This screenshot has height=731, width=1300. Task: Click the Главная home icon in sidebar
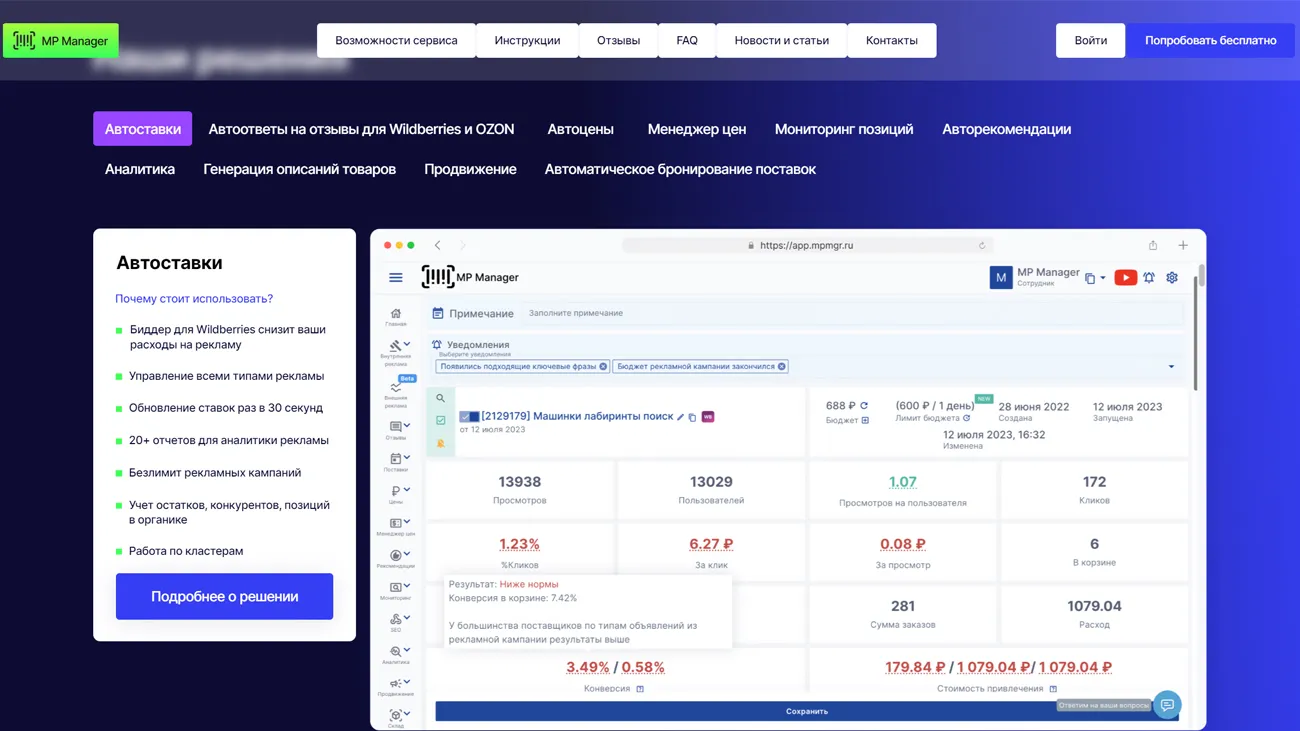pos(396,314)
